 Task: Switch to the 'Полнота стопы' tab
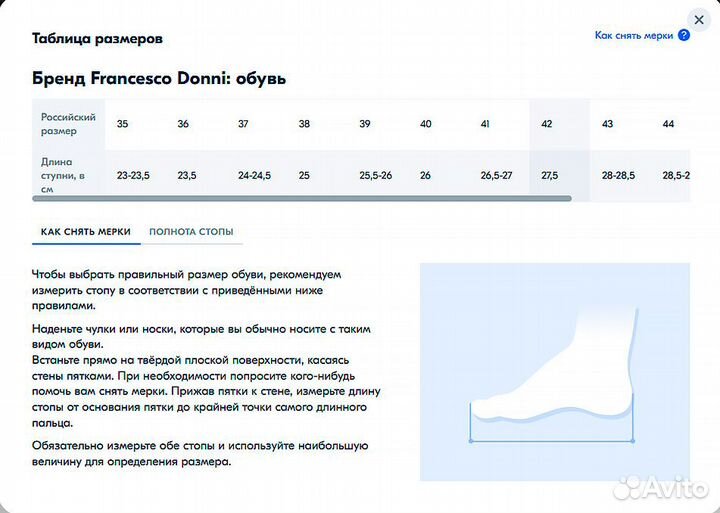point(191,231)
